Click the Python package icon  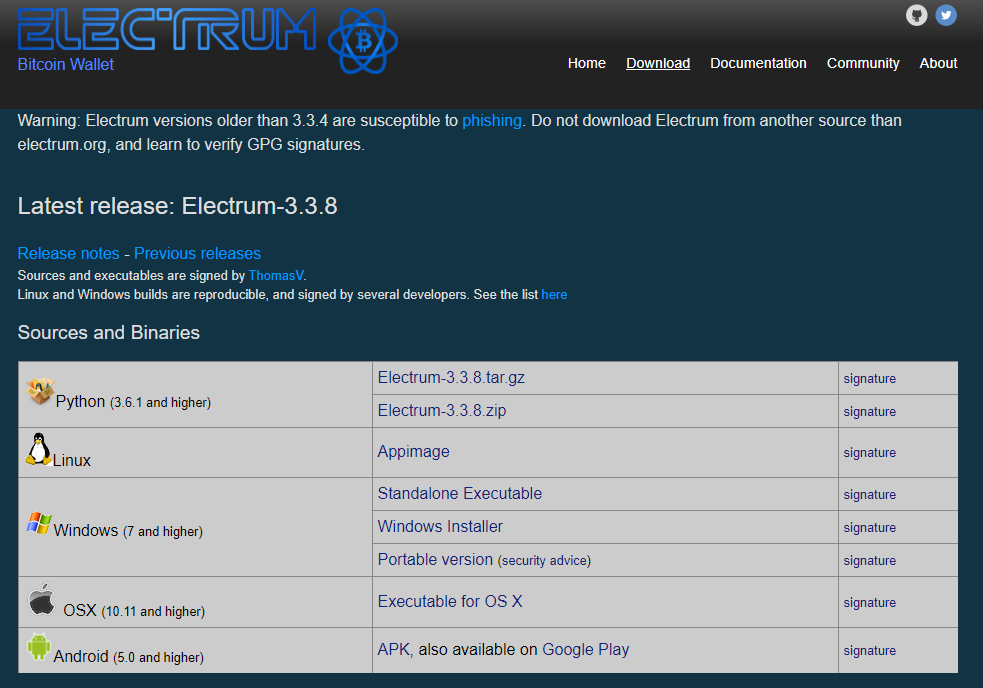[40, 391]
